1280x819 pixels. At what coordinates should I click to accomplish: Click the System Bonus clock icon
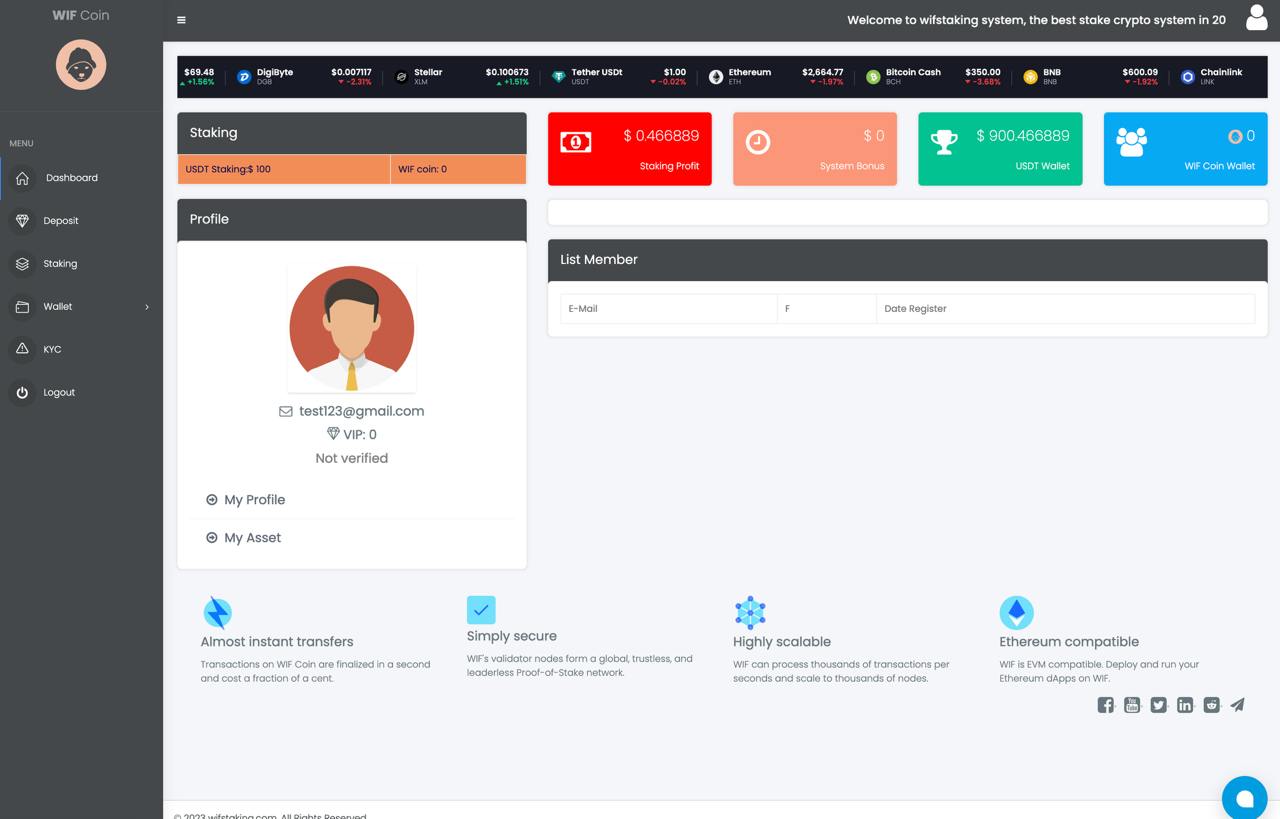point(758,142)
